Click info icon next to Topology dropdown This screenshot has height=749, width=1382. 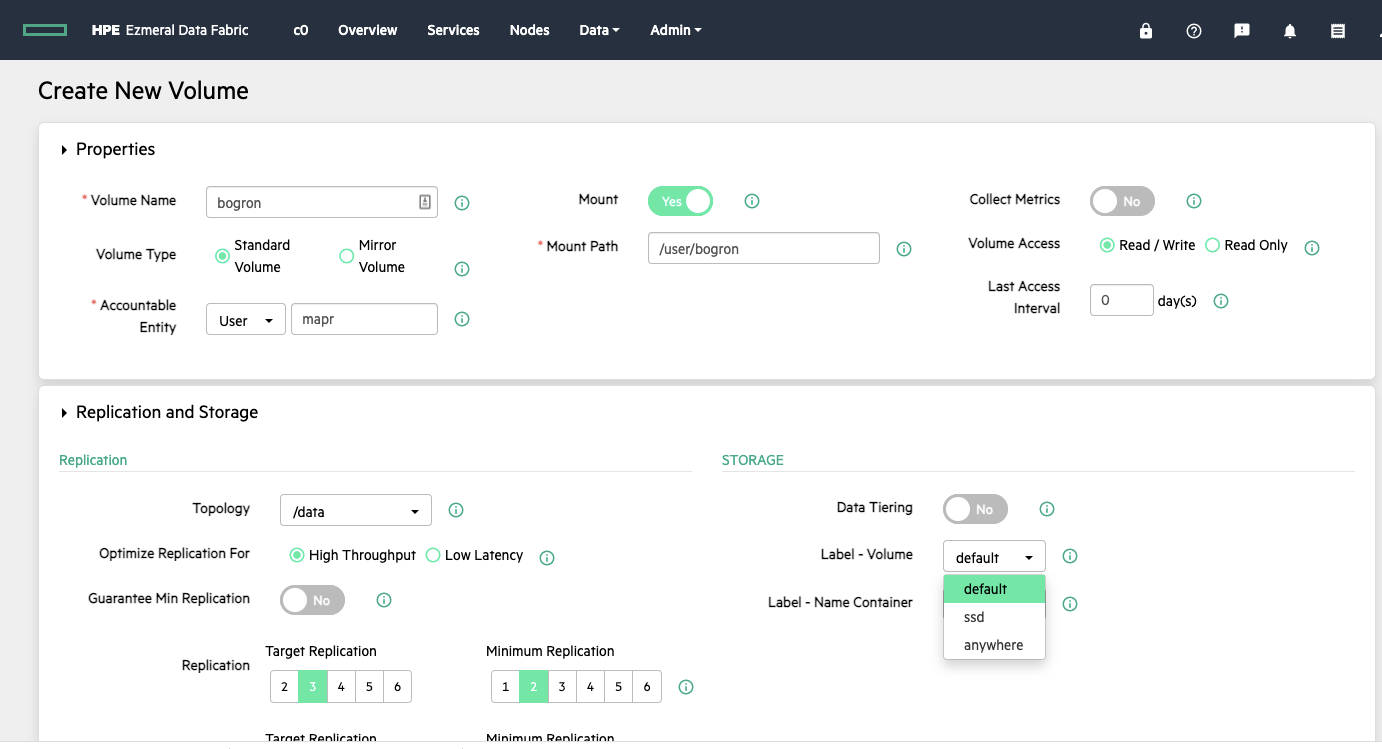456,510
